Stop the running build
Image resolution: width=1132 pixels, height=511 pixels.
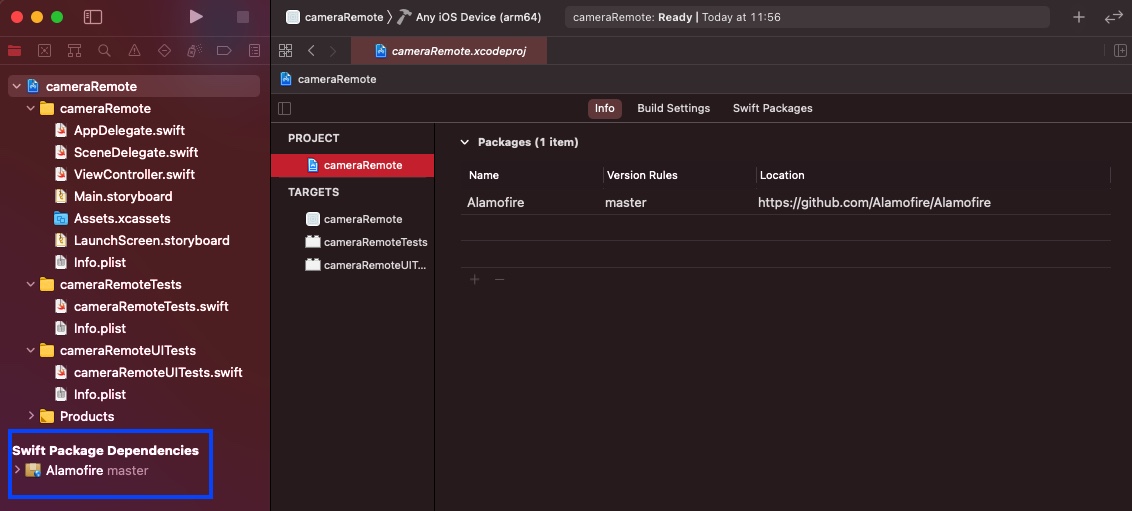tap(243, 17)
